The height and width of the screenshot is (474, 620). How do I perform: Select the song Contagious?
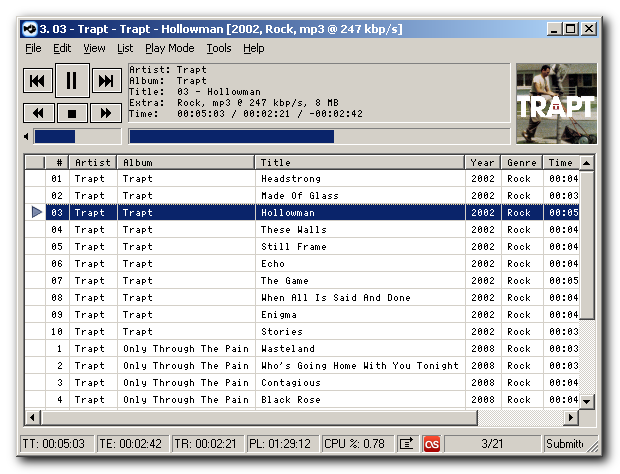[x=302, y=383]
